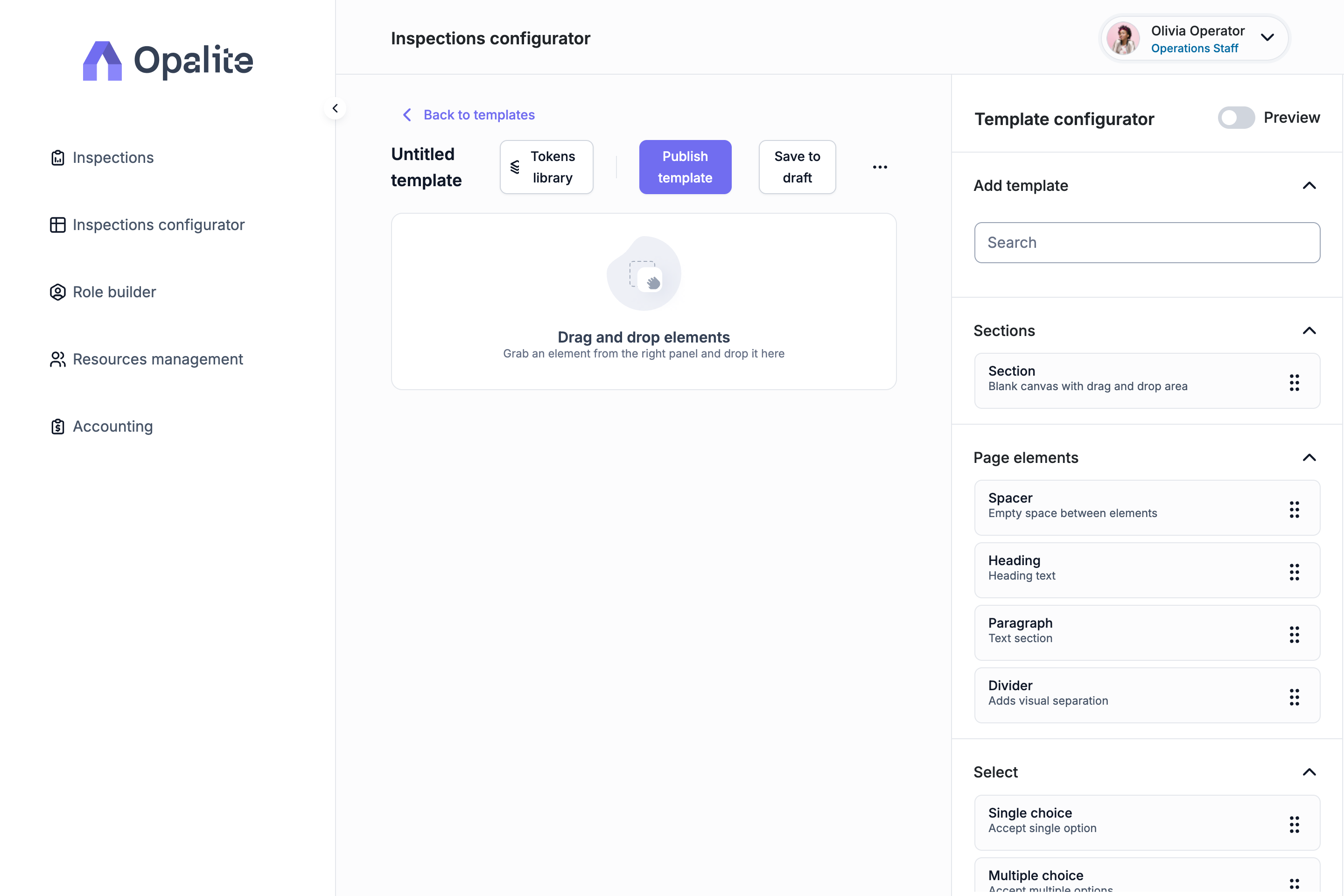Select the Divider element card
Screen dimensions: 1344x896
click(1147, 695)
